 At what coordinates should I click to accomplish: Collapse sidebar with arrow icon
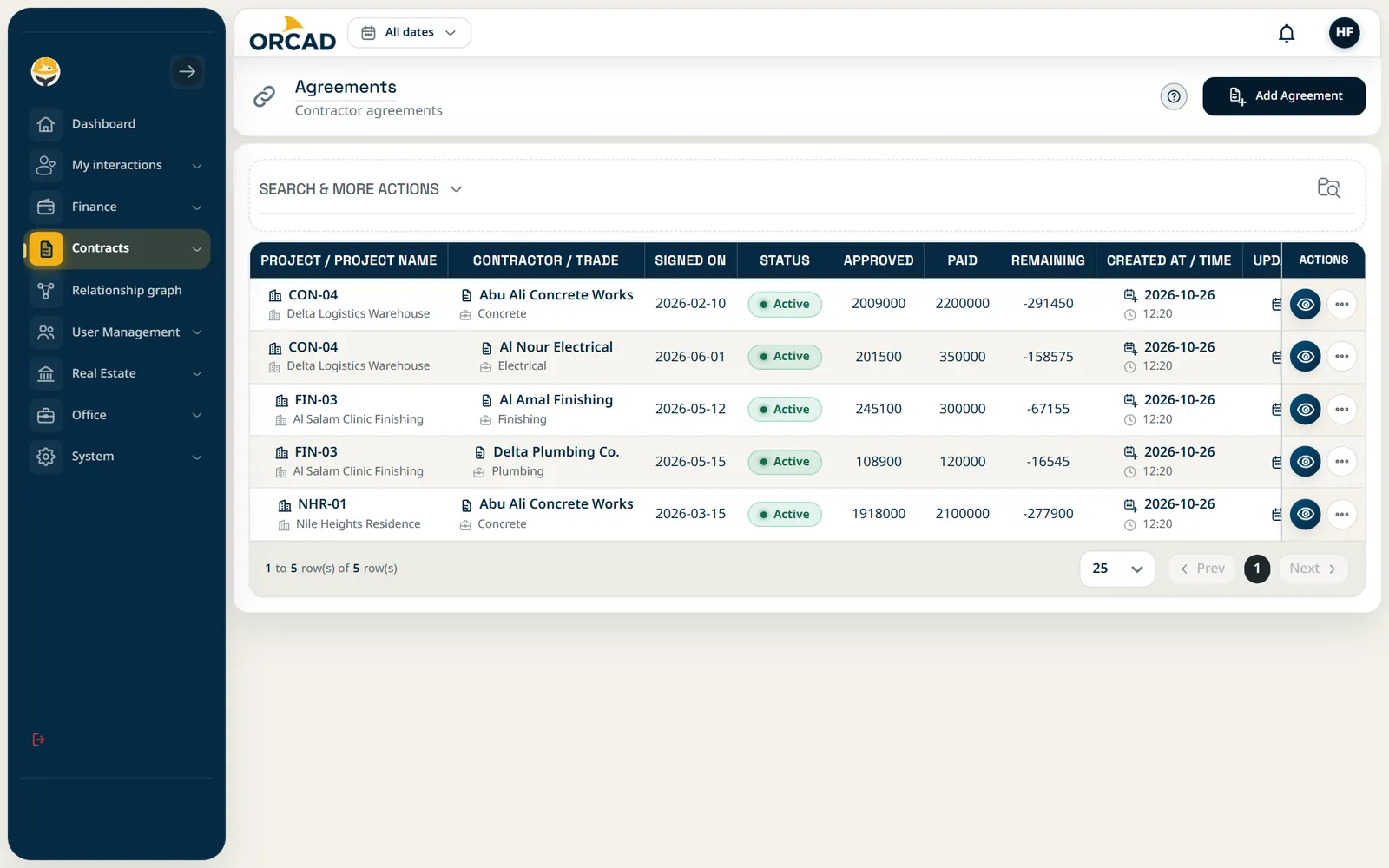pos(188,72)
